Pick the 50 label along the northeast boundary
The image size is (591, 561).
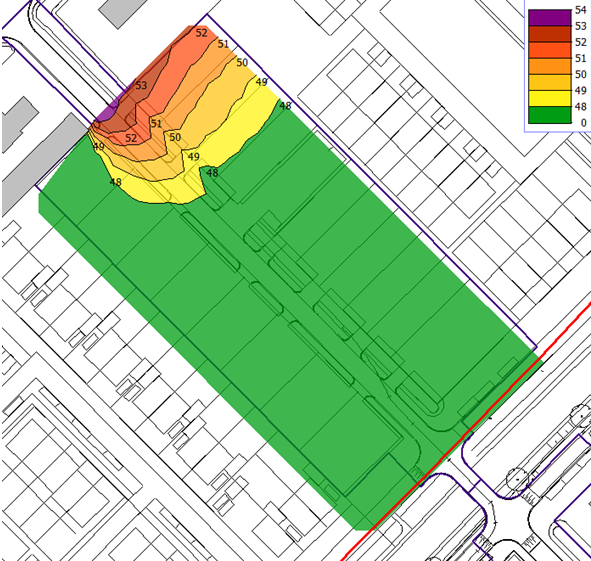point(242,62)
